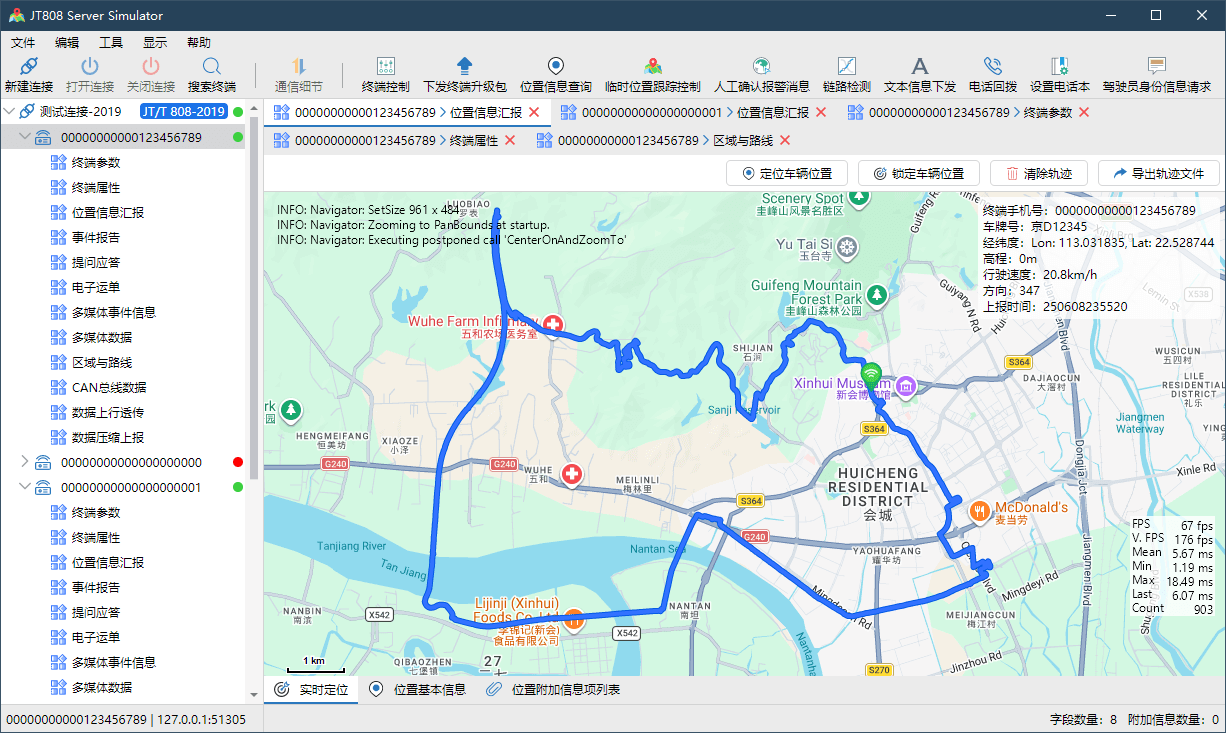Open 终端控制 from the toolbar
1226x733 pixels.
click(x=385, y=67)
